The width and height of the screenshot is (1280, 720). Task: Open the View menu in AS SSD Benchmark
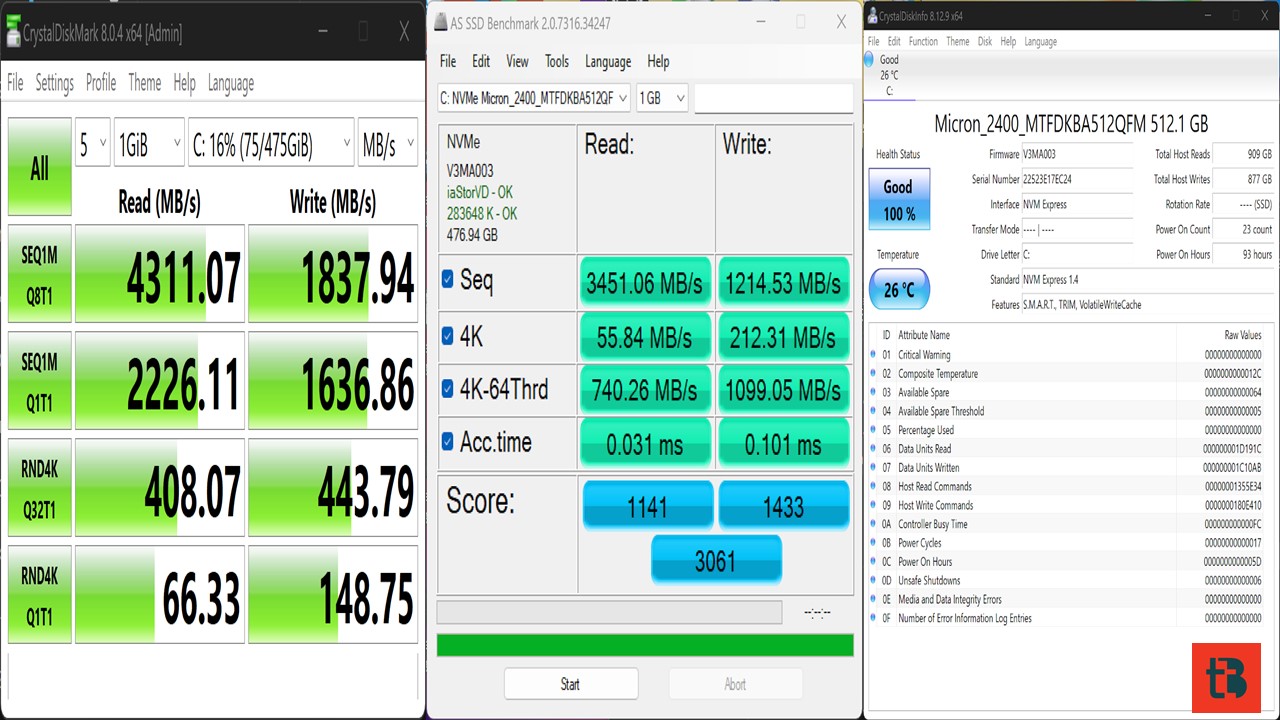[517, 62]
